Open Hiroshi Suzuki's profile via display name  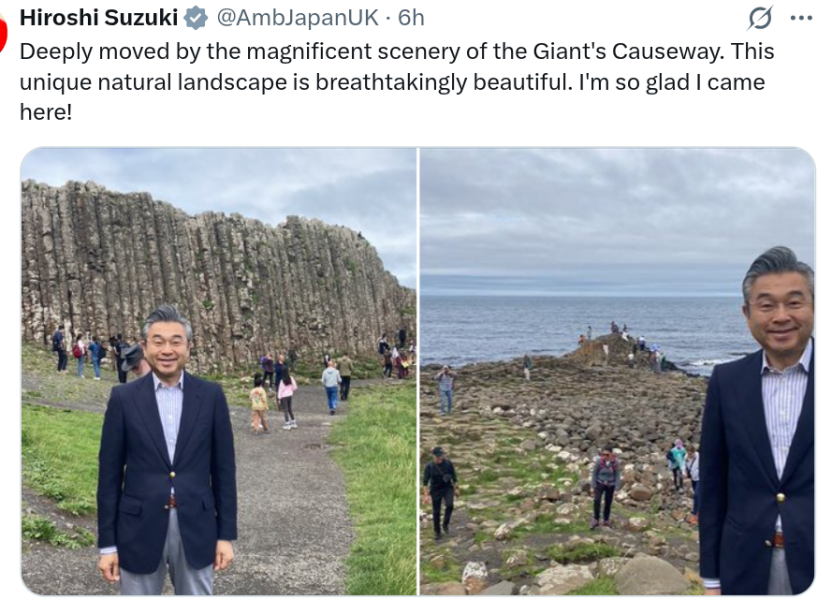point(99,18)
